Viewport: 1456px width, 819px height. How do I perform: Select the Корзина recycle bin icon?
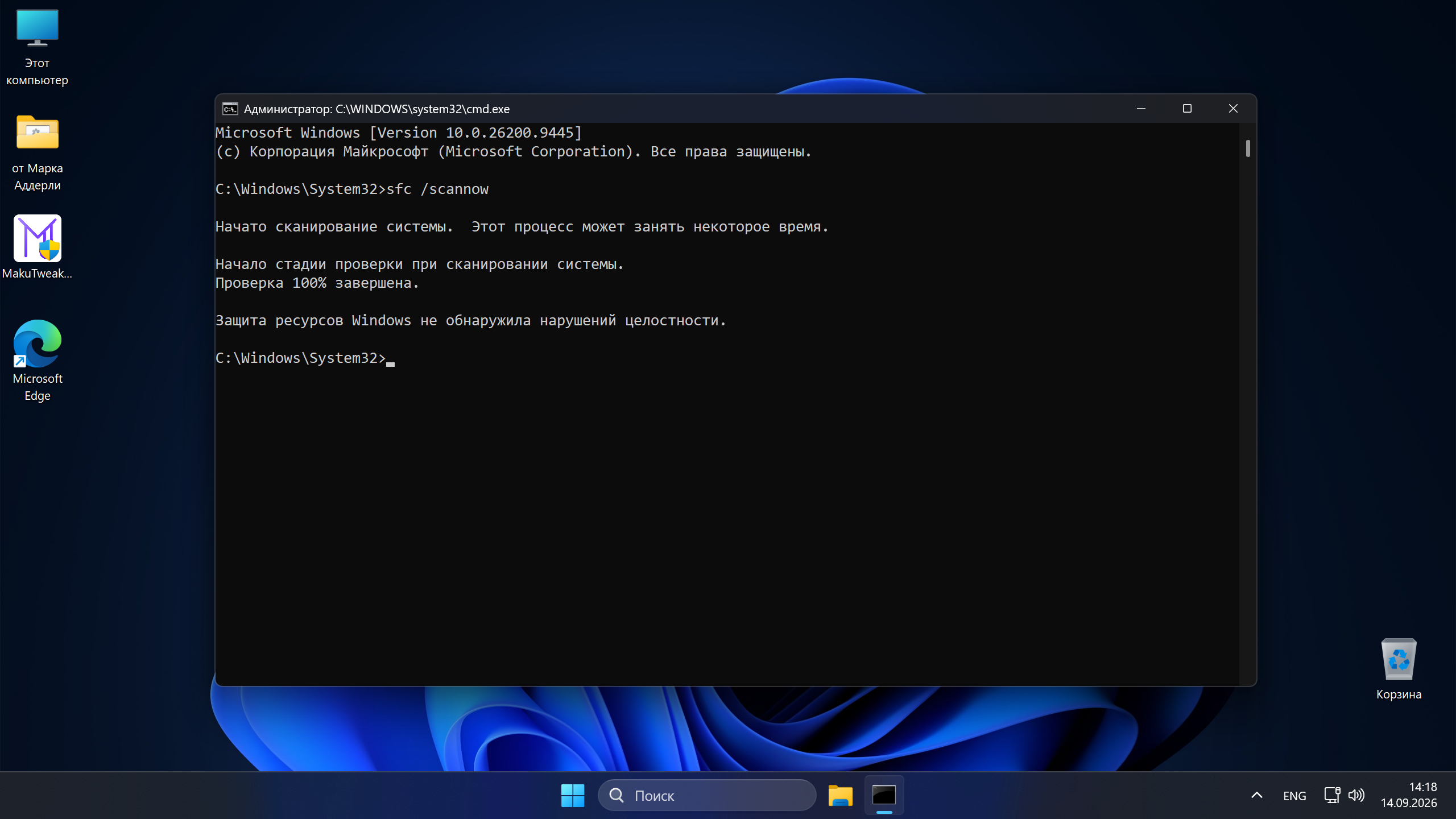pos(1399,669)
